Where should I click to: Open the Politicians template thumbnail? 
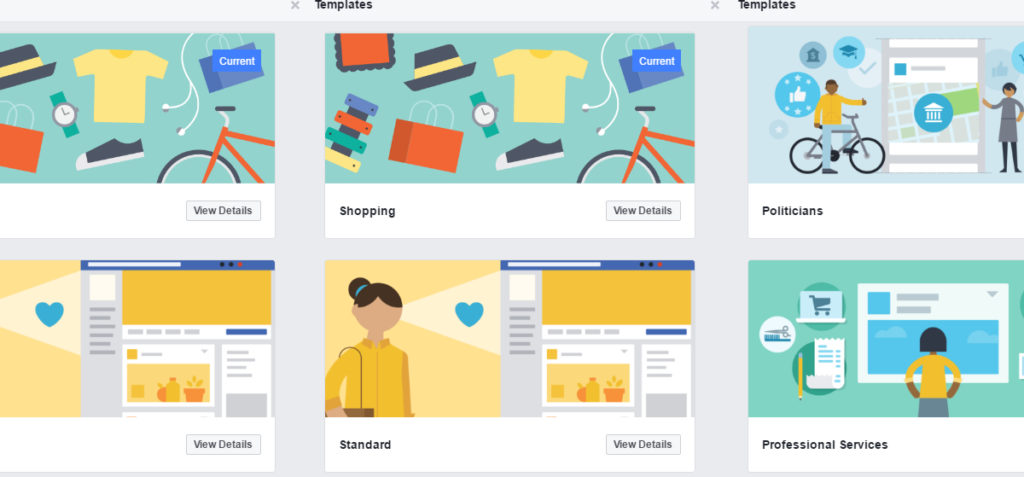click(x=886, y=105)
